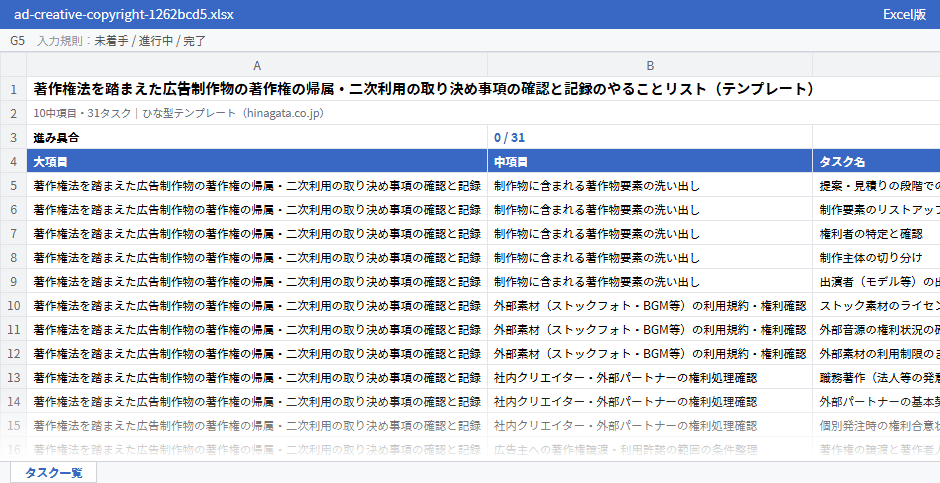Click the タスク名 column heading cell
Screen dimensions: 940x483
point(876,161)
